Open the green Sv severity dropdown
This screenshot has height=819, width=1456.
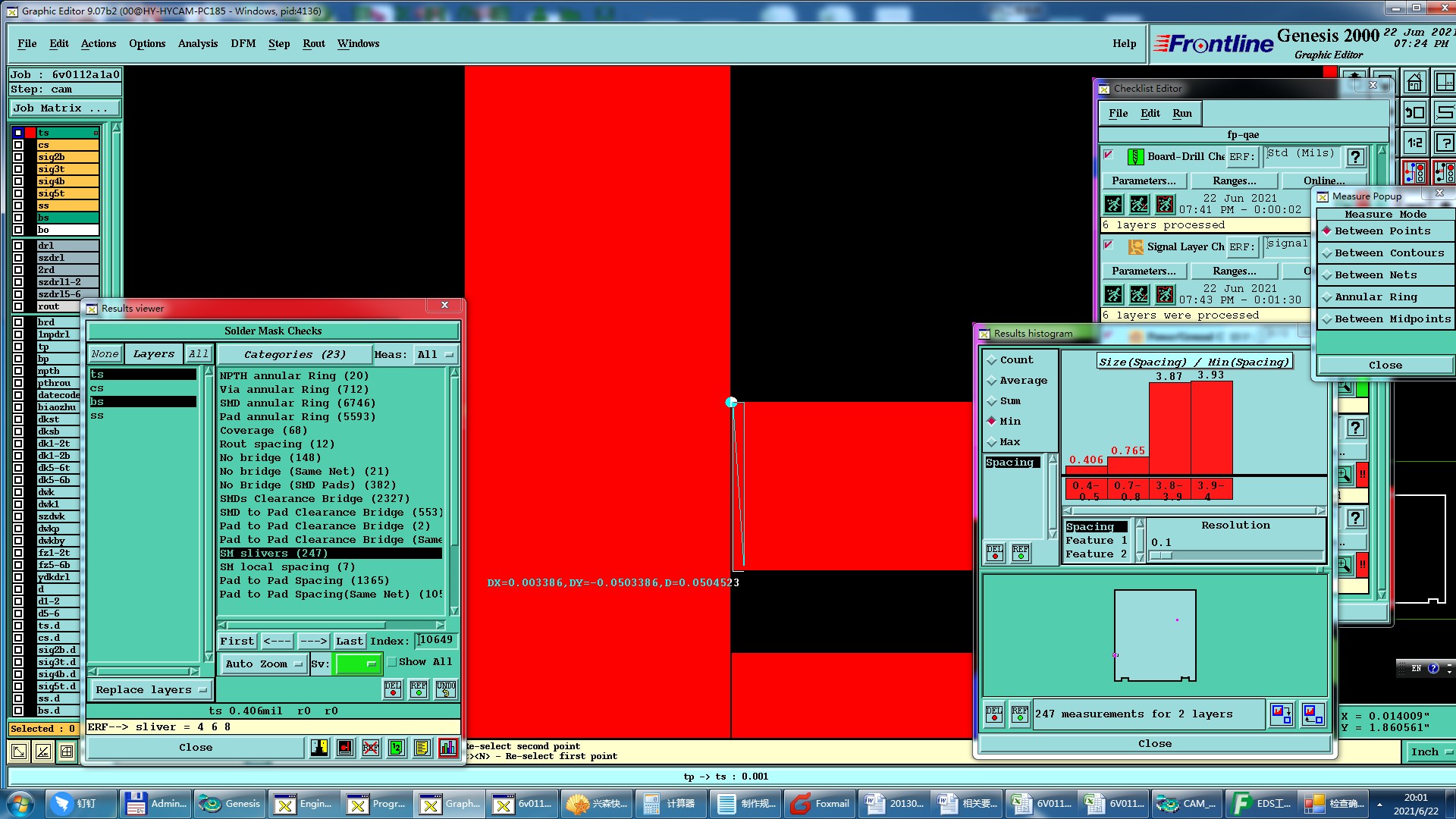[x=357, y=664]
